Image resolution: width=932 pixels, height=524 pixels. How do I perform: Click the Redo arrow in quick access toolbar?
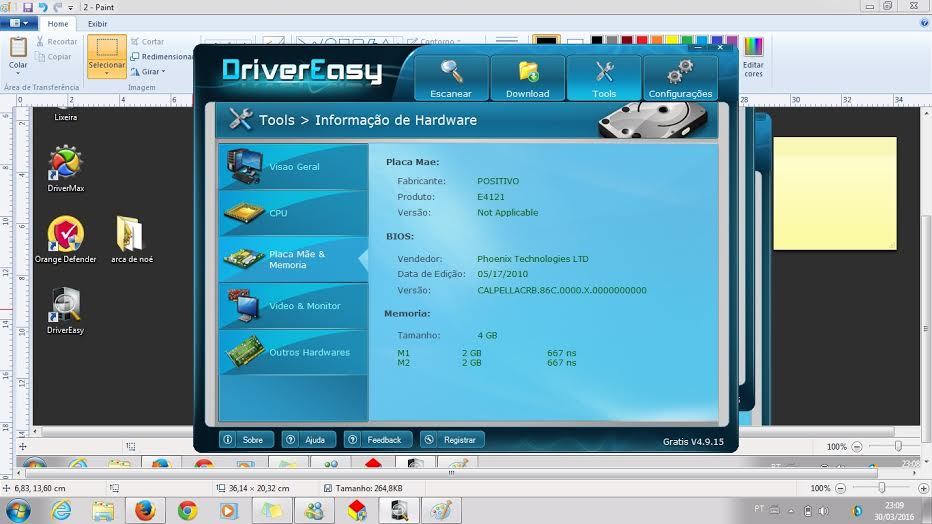pyautogui.click(x=58, y=7)
